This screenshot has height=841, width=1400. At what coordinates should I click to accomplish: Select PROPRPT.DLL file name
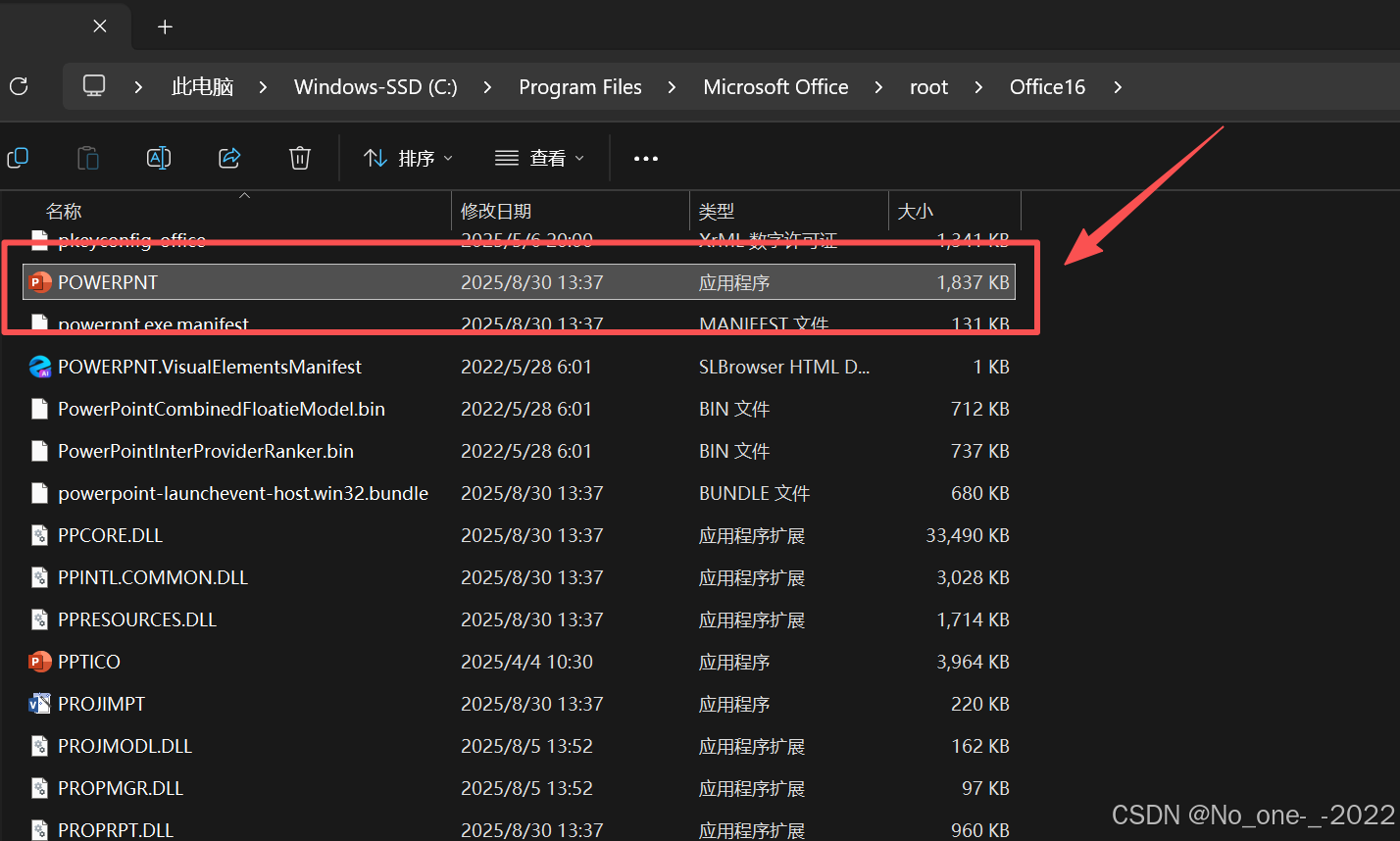(116, 829)
